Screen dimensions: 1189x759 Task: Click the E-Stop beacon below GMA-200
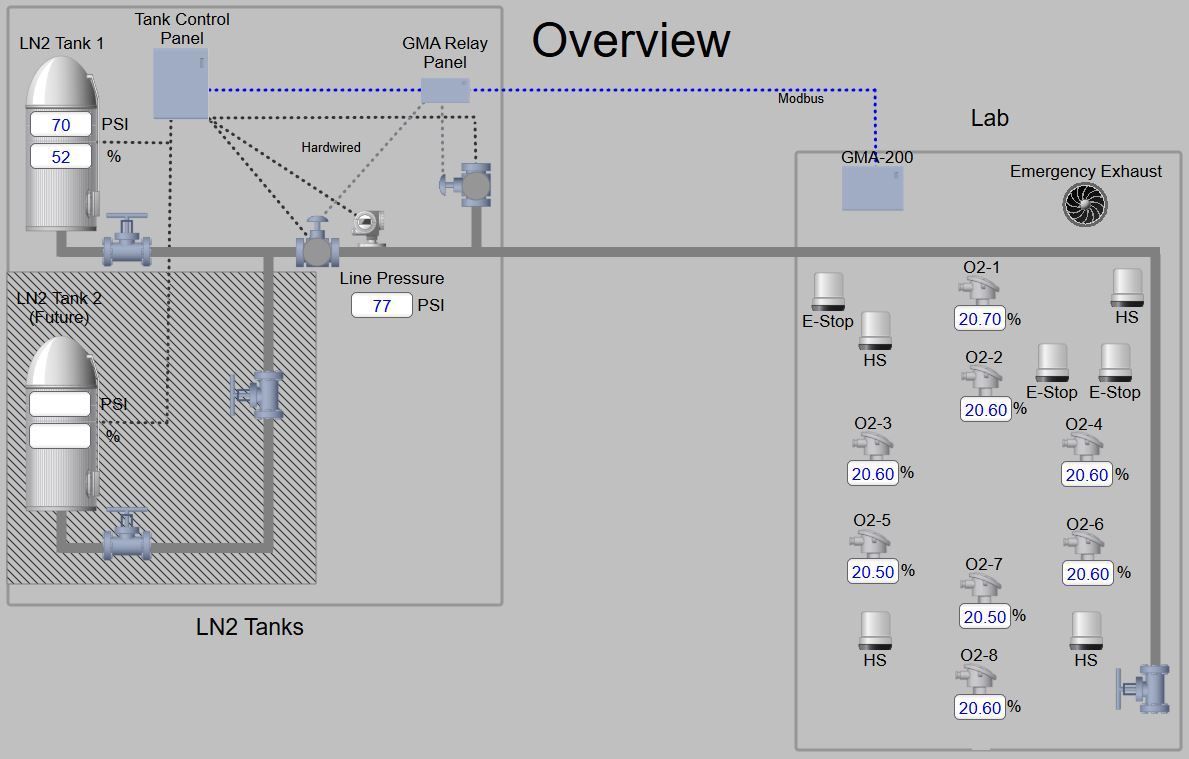click(828, 292)
